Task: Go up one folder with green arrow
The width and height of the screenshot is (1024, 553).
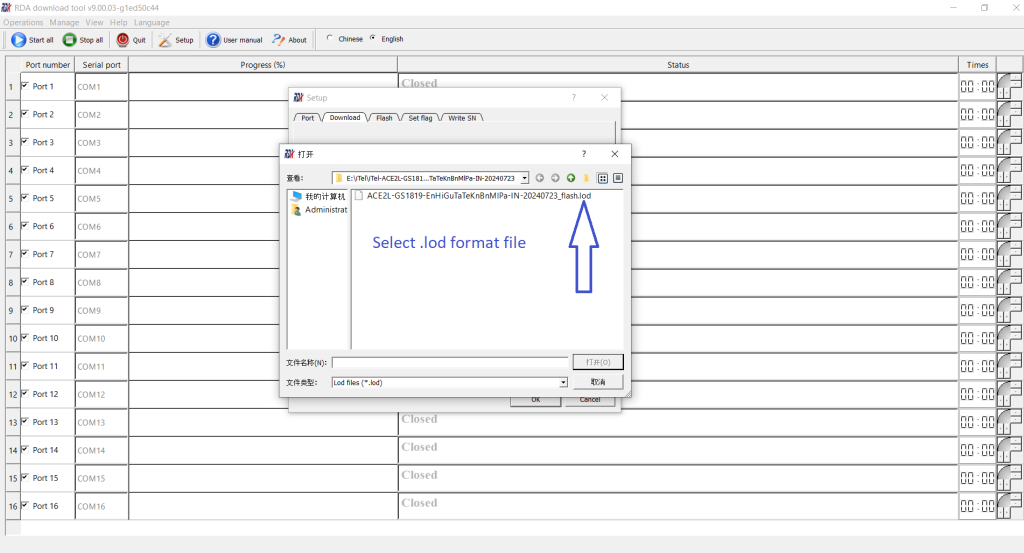Action: tap(571, 178)
